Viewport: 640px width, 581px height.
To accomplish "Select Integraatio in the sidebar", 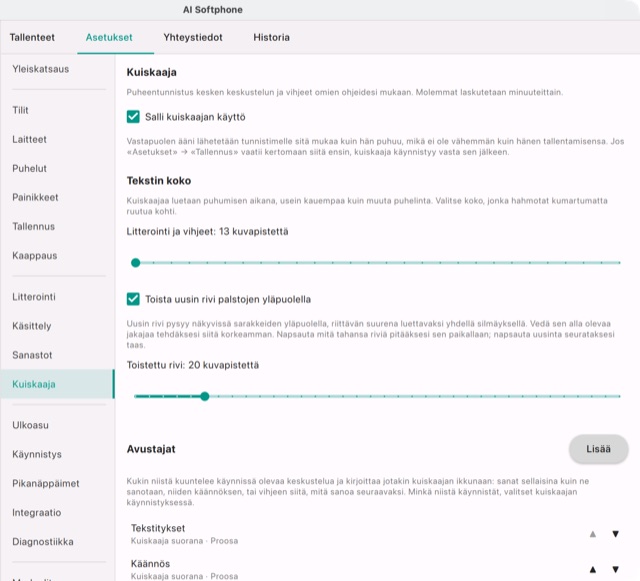I will (x=57, y=512).
